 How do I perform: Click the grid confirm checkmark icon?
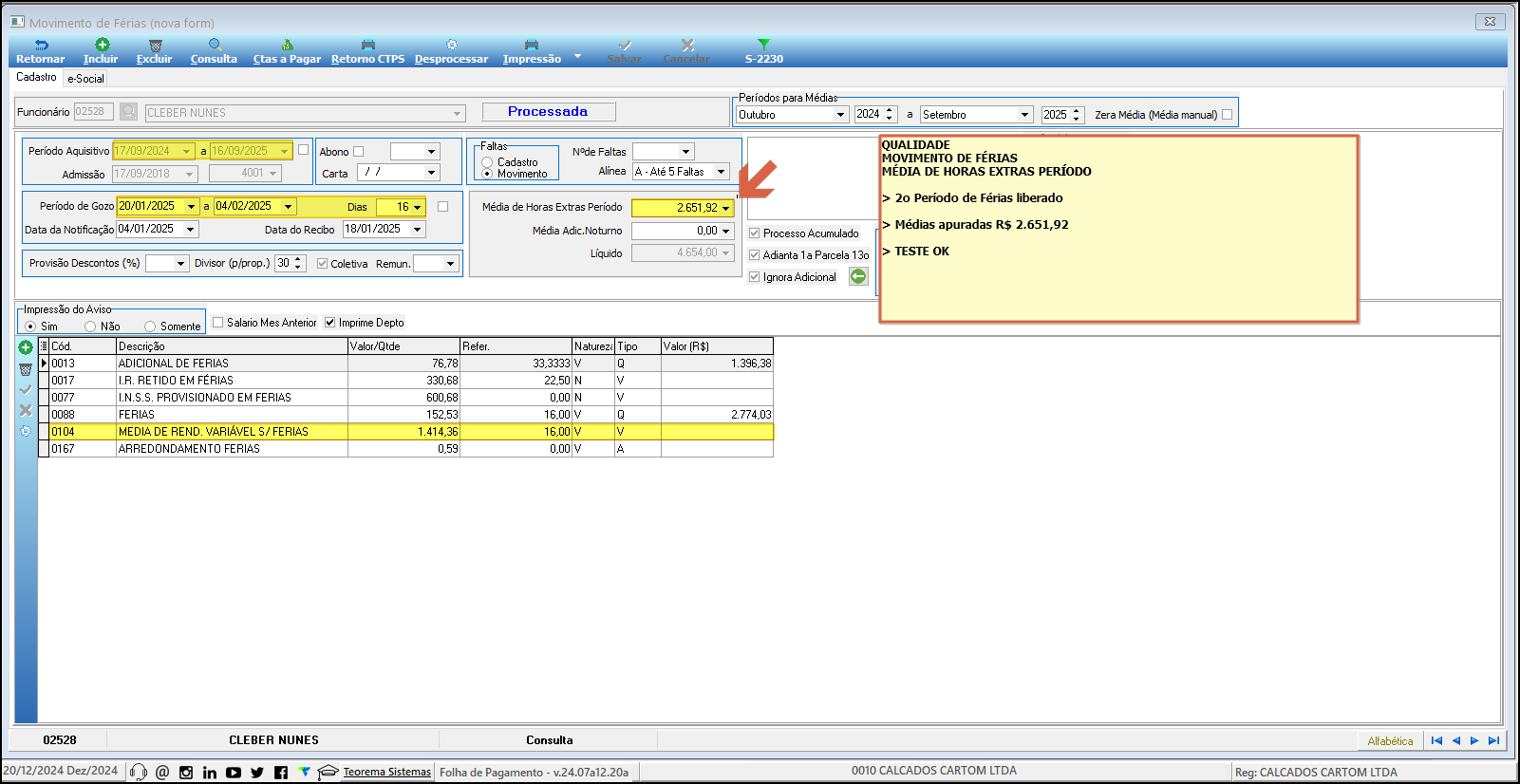(26, 390)
